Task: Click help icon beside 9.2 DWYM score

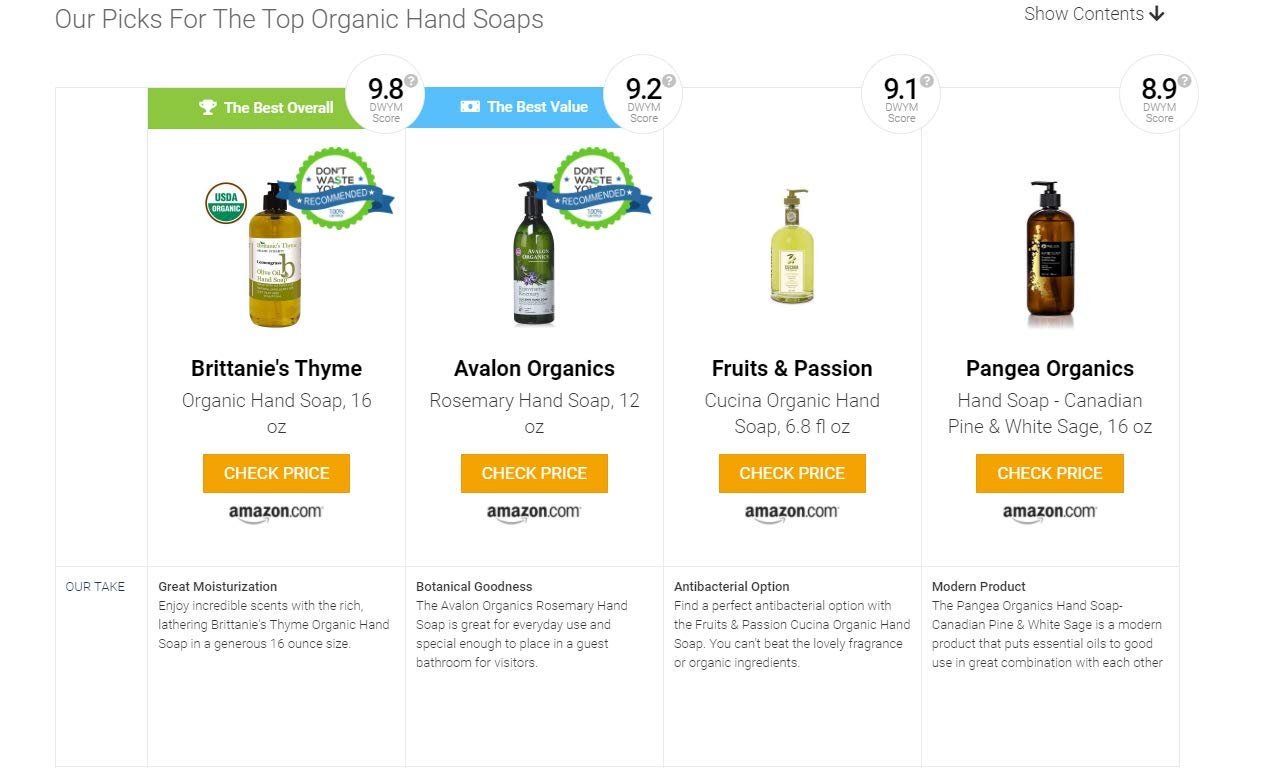Action: click(x=669, y=81)
